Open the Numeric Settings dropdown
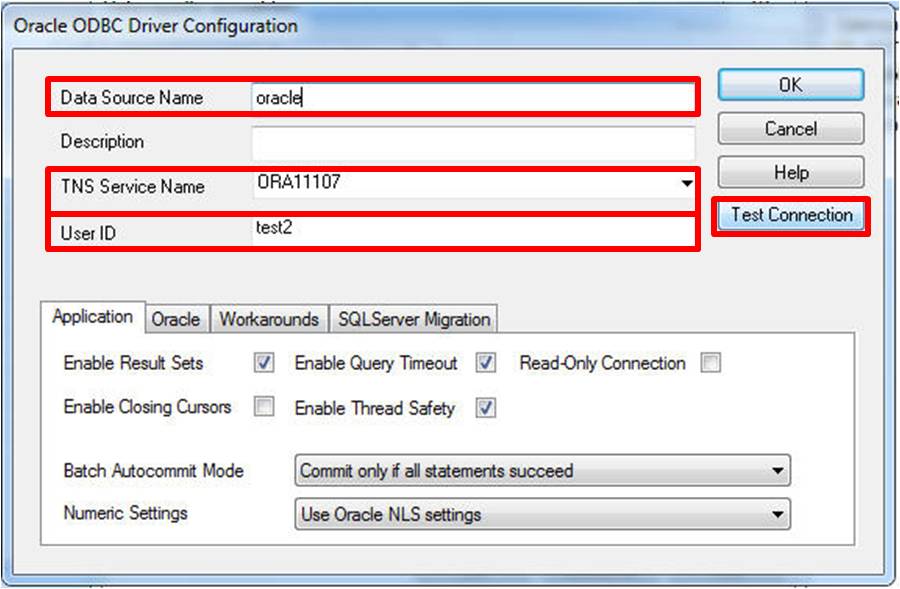 [x=778, y=515]
